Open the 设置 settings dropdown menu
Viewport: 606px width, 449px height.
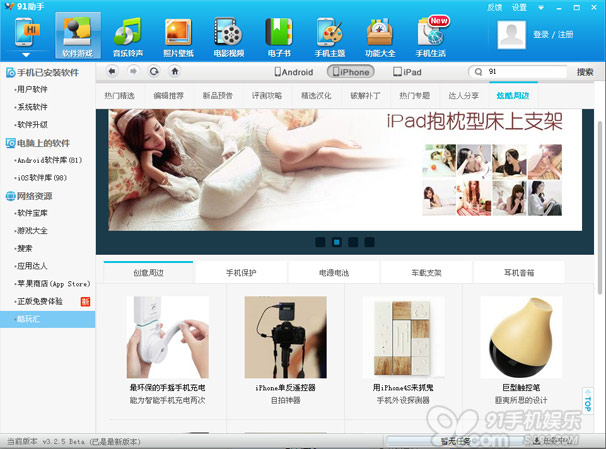pyautogui.click(x=521, y=7)
